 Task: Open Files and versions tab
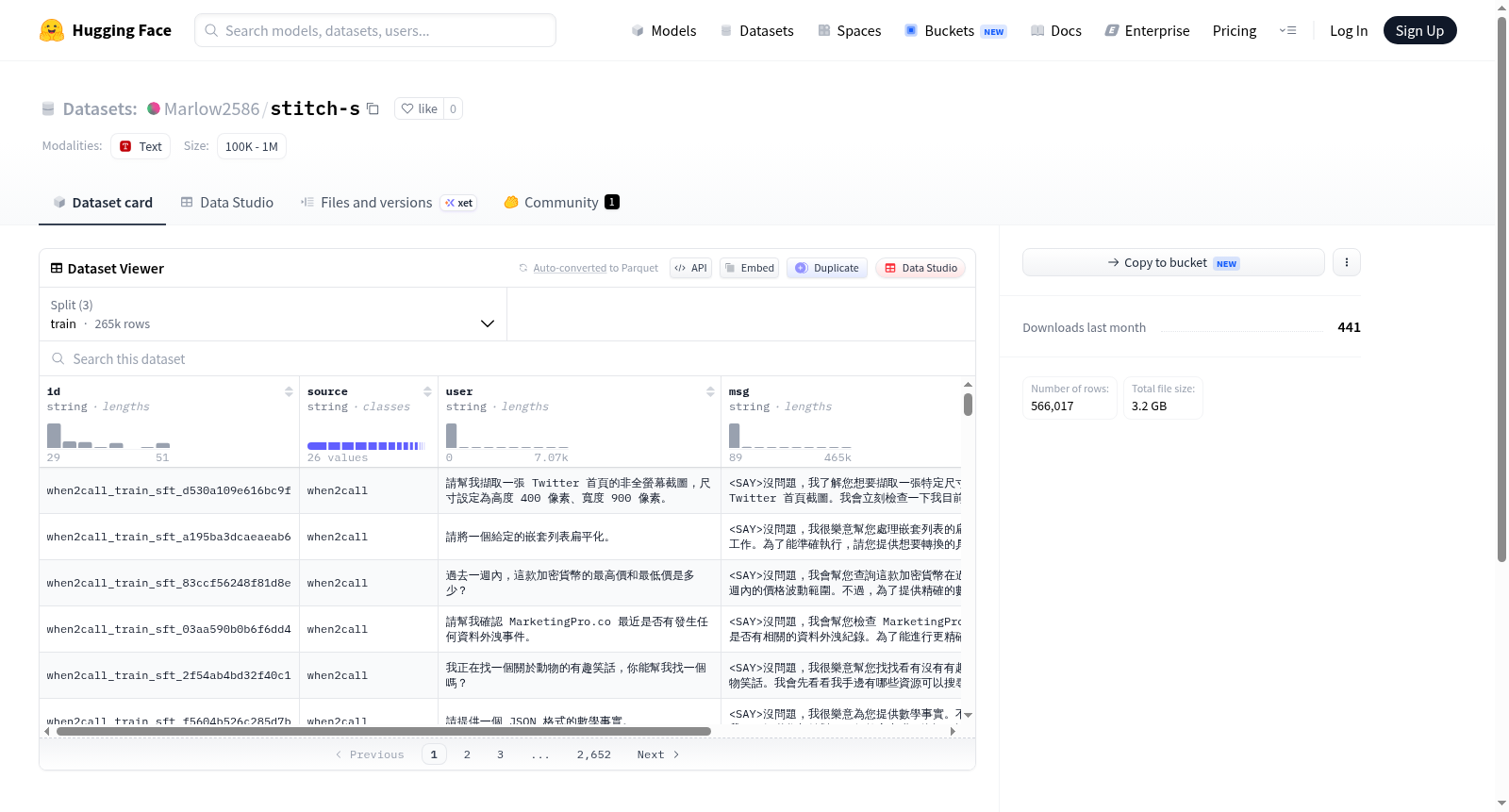[x=389, y=203]
